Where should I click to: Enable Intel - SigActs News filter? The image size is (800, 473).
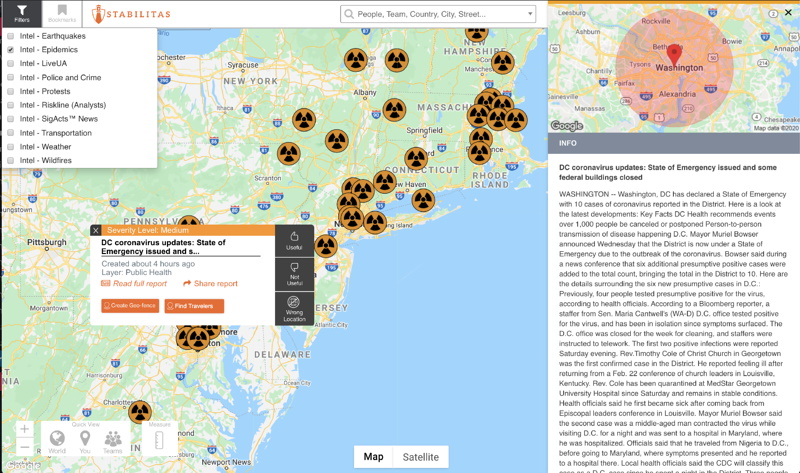coord(11,119)
